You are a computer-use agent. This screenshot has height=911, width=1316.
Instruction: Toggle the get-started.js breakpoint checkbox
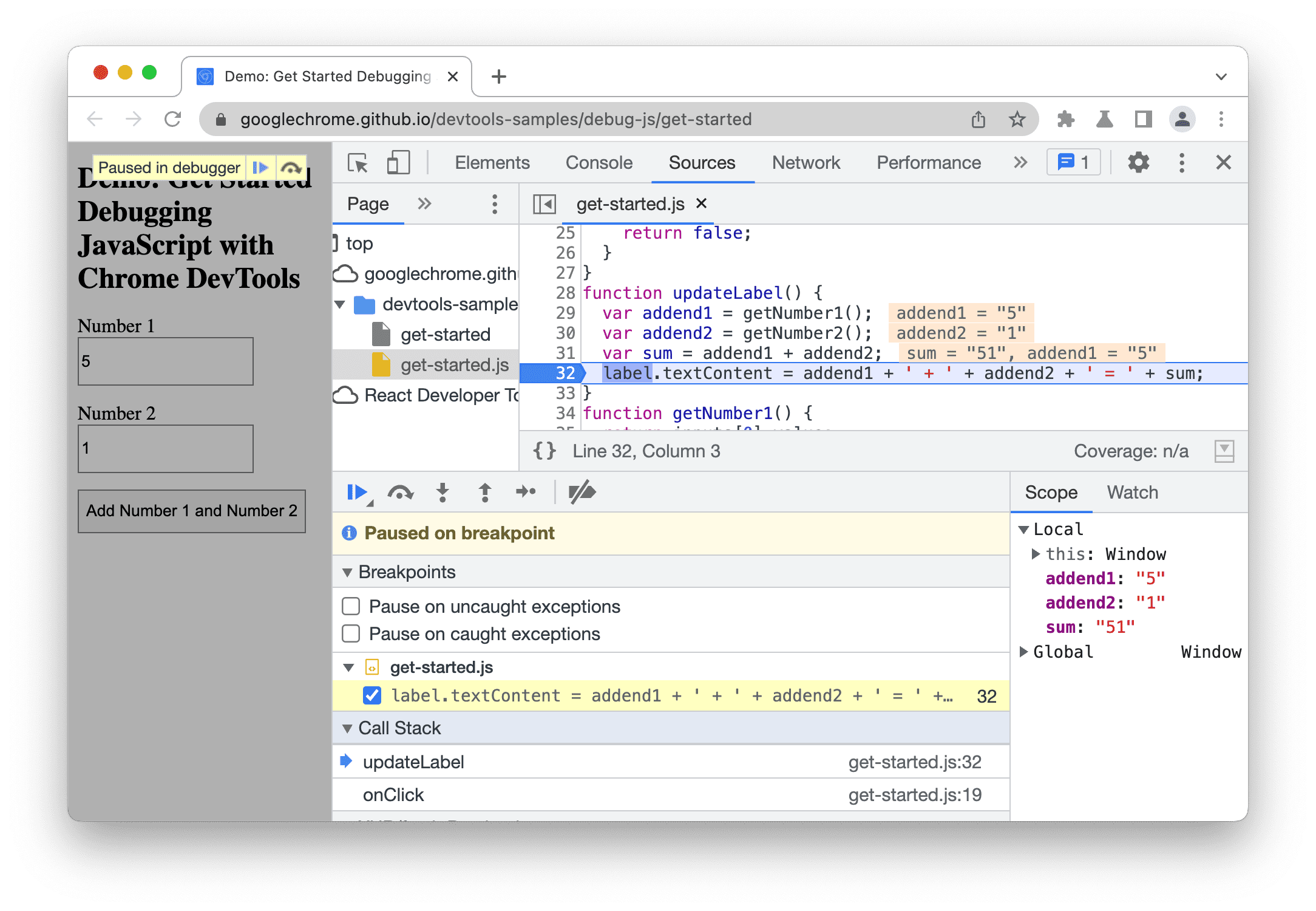(x=371, y=696)
